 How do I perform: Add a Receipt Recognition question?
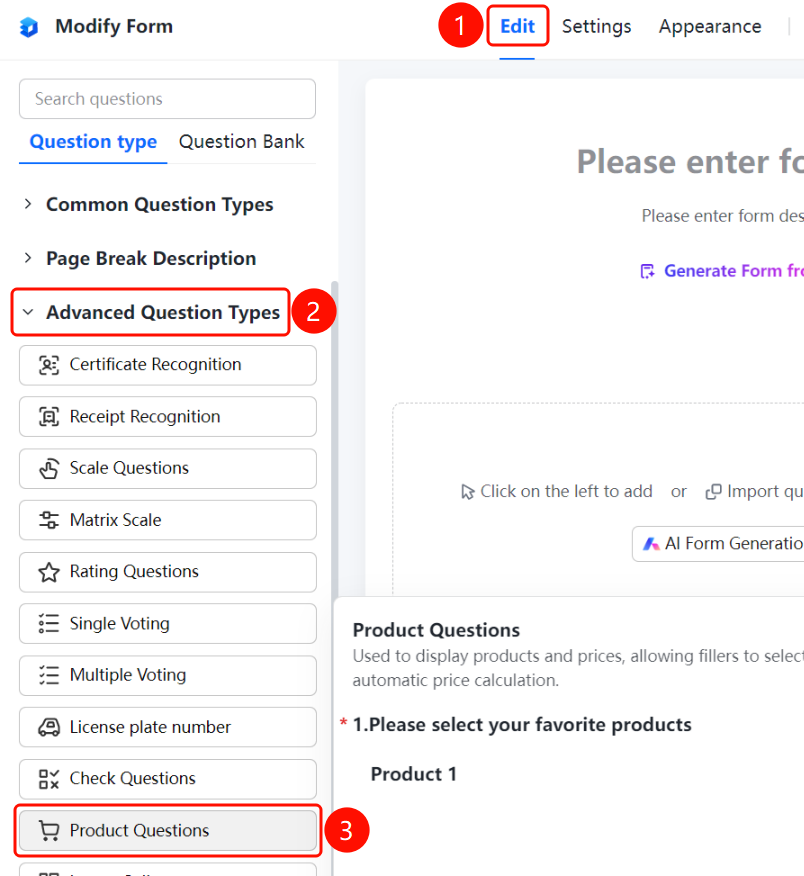tap(168, 417)
